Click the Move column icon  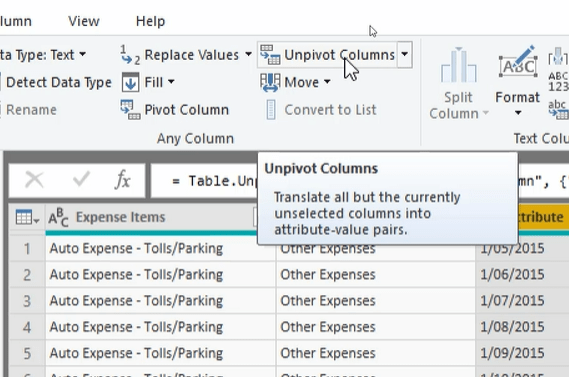[x=270, y=82]
